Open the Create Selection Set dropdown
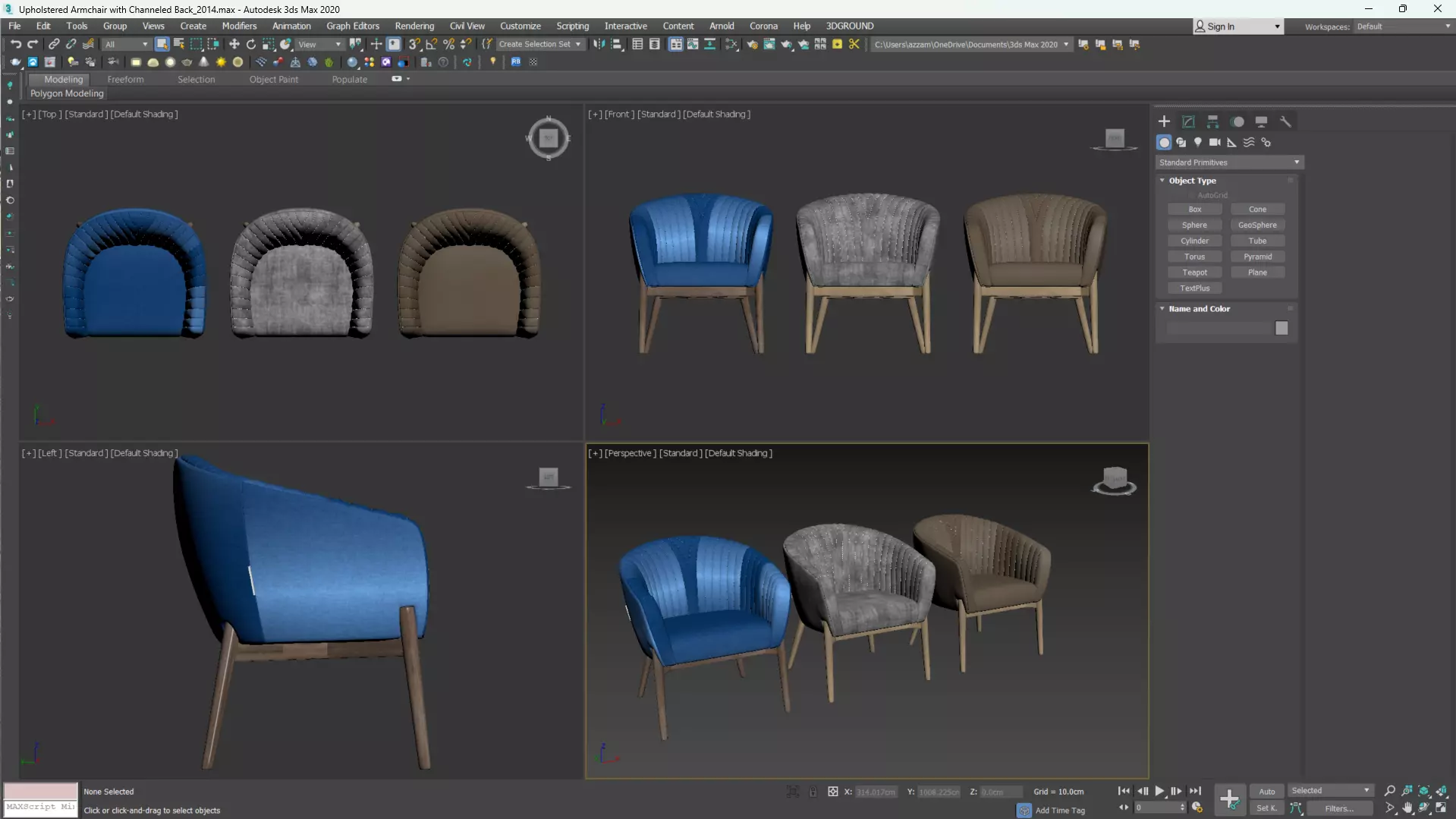Viewport: 1456px width, 819px height. click(540, 44)
